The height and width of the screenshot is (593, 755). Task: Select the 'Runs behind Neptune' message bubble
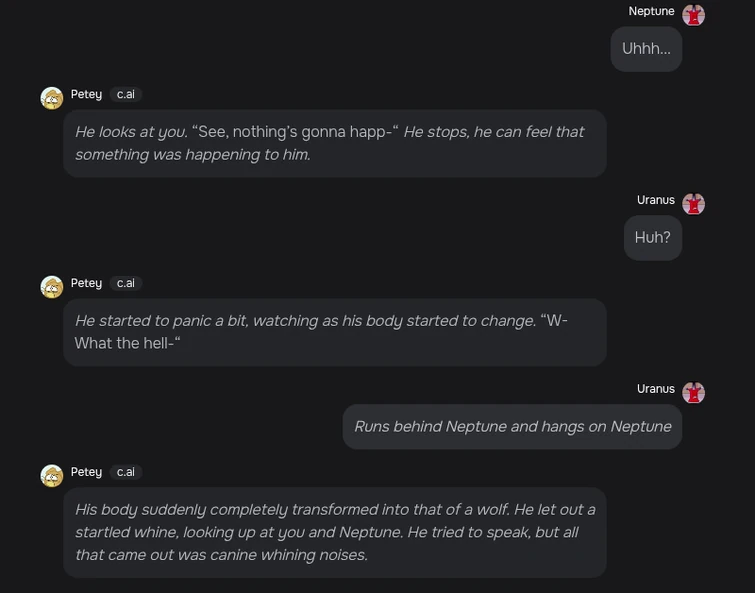512,427
